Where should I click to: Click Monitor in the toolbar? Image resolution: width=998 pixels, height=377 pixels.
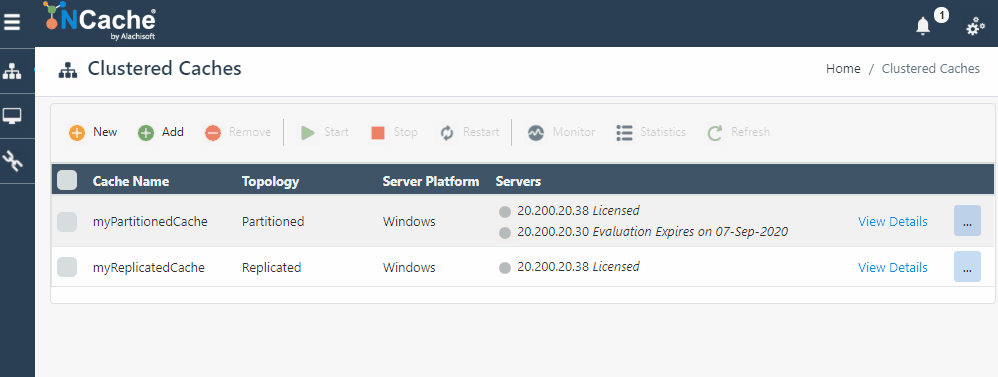[x=561, y=132]
